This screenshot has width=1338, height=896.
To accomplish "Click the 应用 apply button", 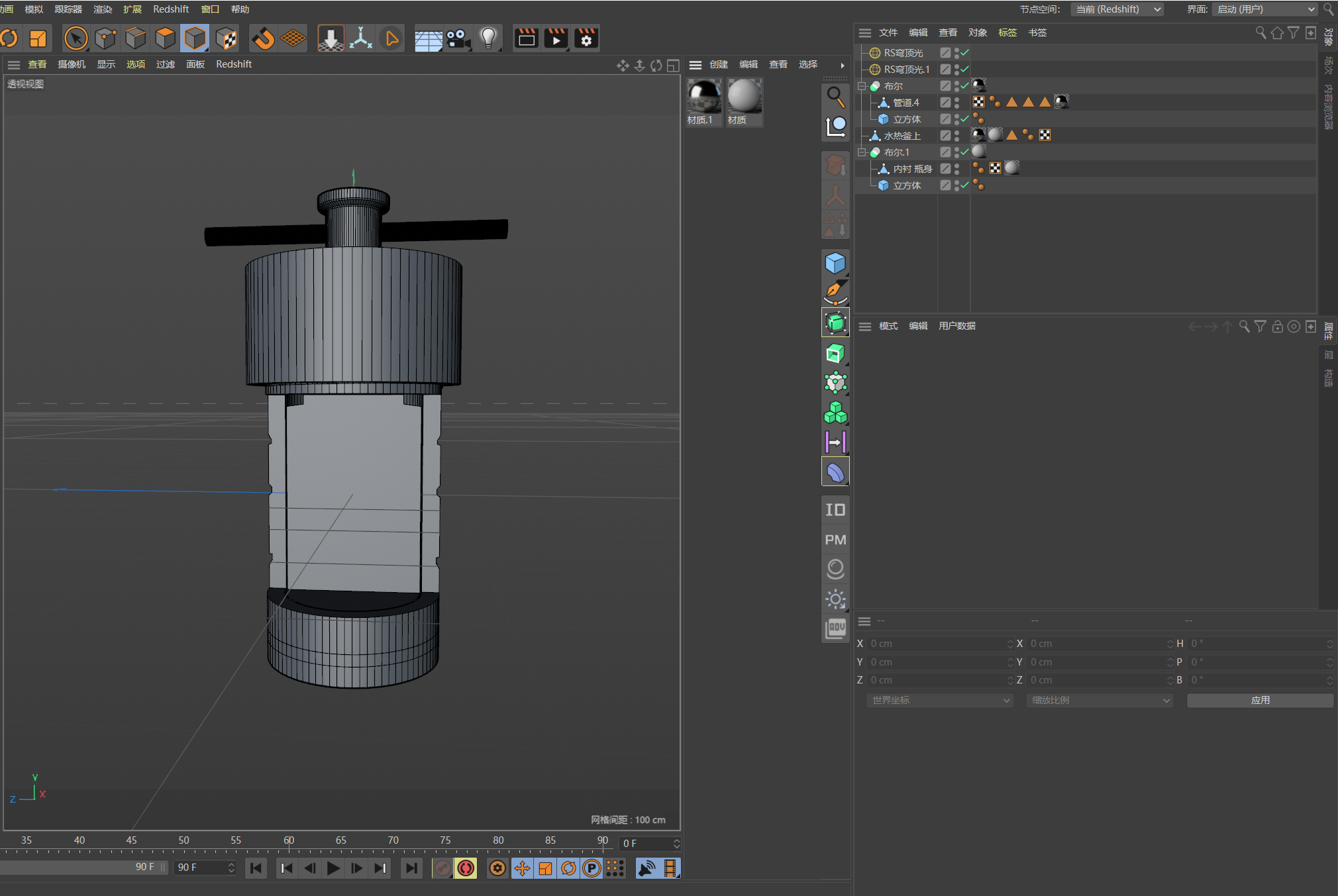I will (x=1260, y=701).
